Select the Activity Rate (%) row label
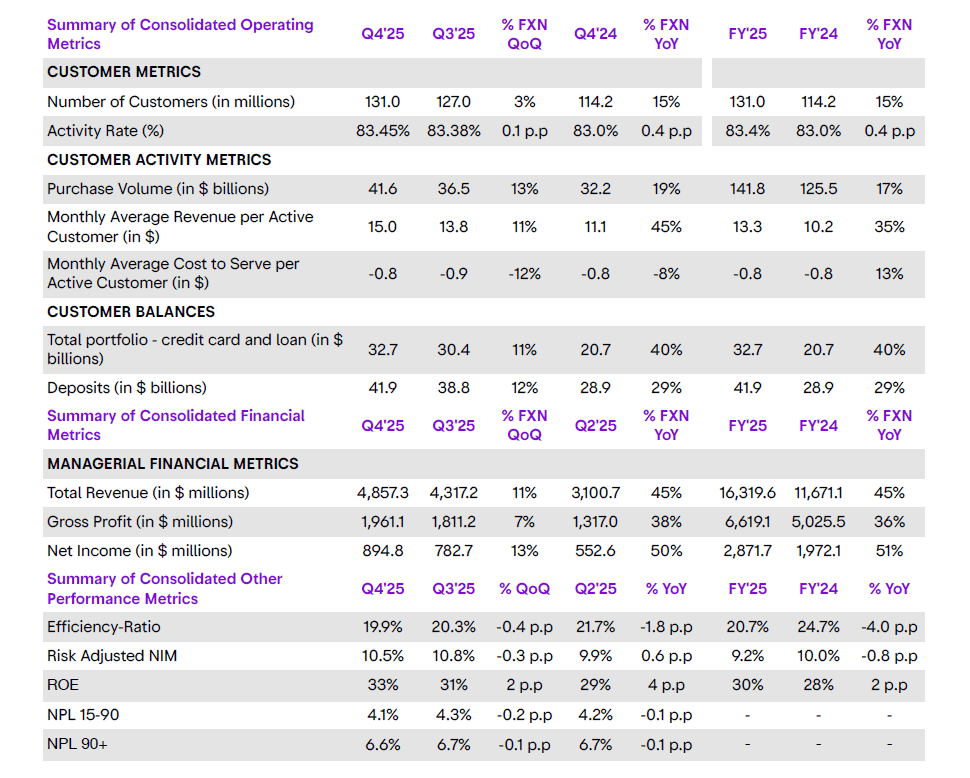The width and height of the screenshot is (970, 778). pos(103,130)
